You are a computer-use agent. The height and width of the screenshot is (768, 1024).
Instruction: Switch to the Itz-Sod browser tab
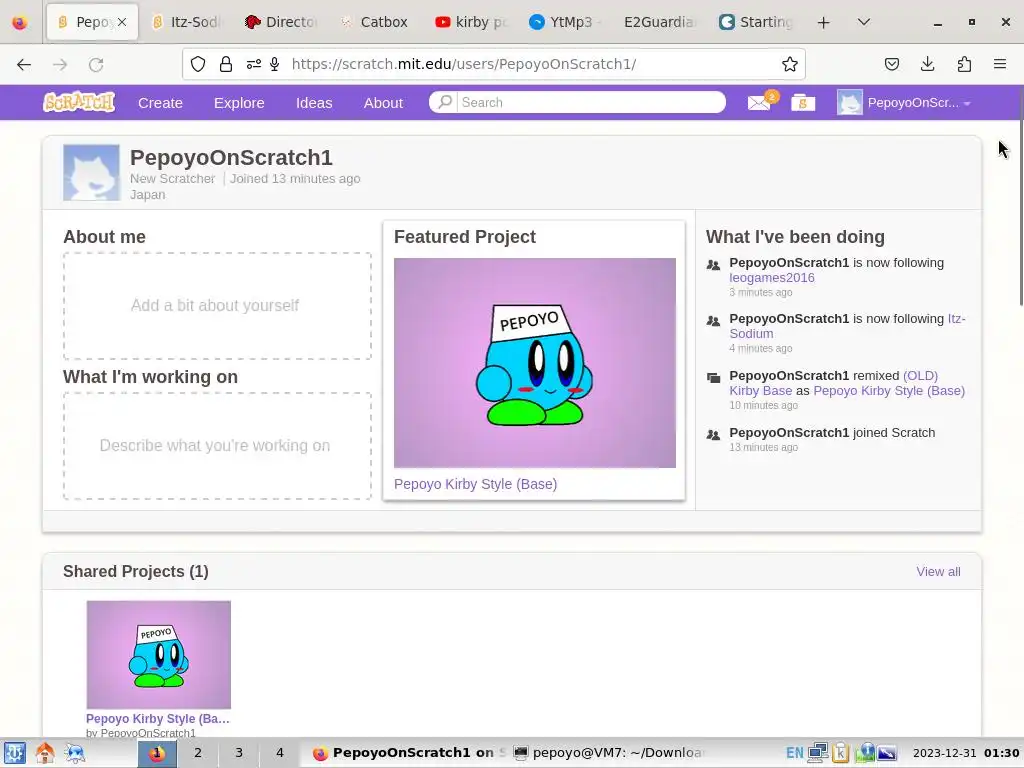(185, 22)
